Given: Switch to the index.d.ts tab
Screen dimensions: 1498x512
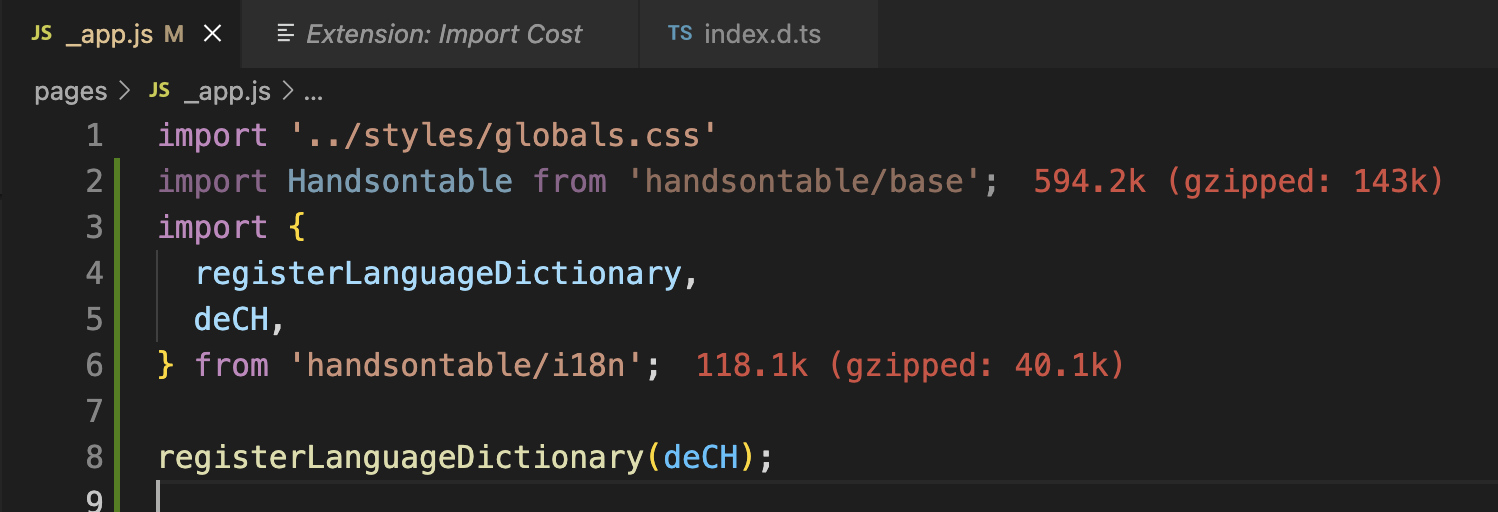Looking at the screenshot, I should (758, 34).
